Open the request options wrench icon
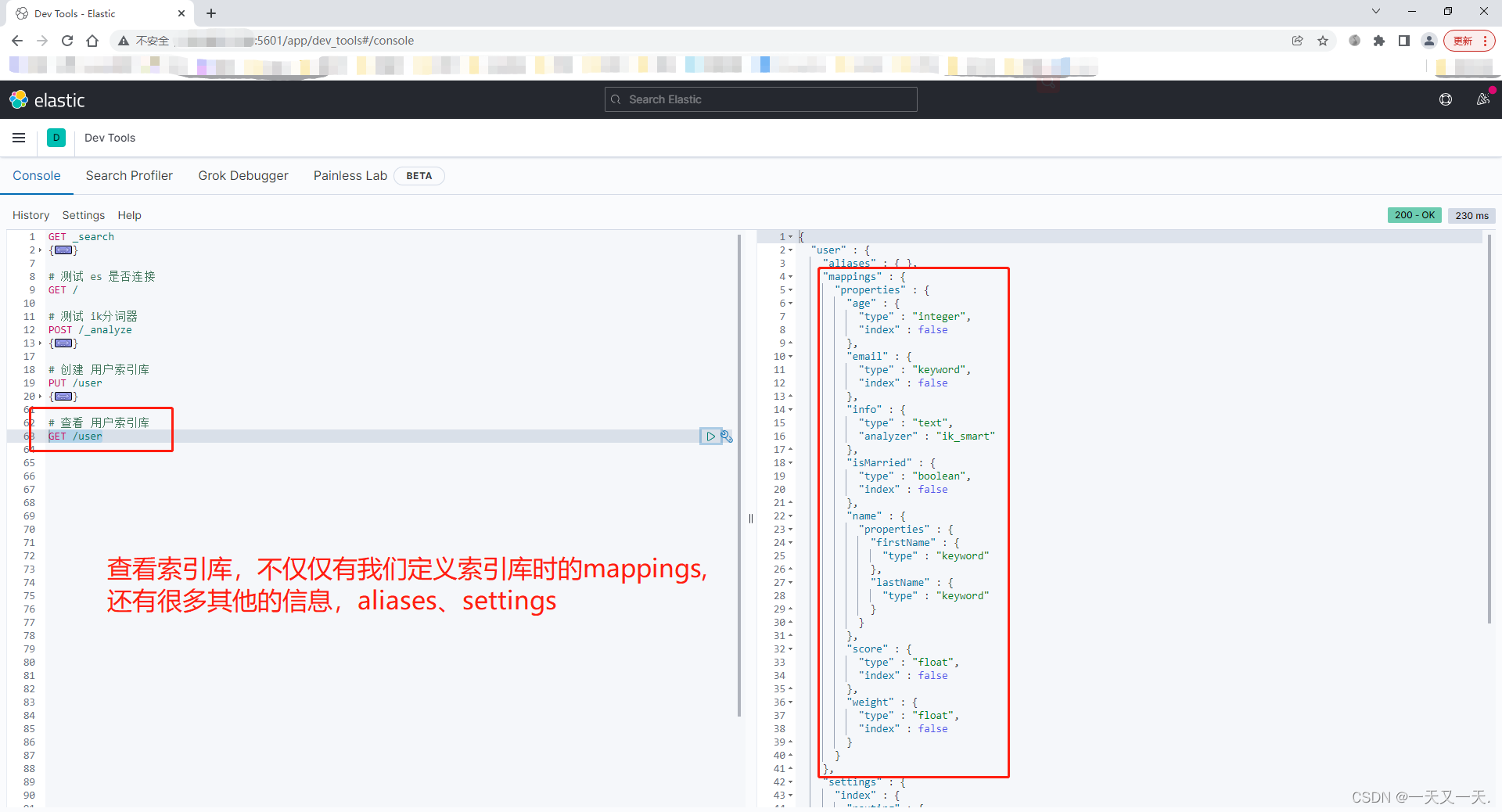 click(x=728, y=436)
